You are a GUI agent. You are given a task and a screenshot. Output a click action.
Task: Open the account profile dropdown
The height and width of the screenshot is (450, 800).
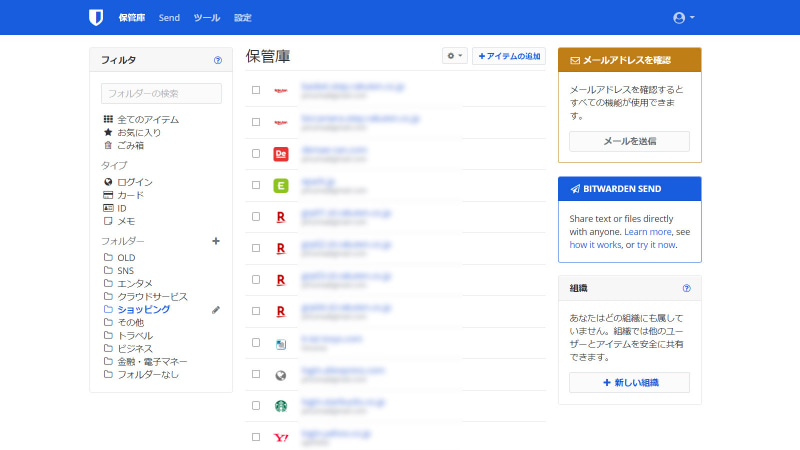pos(684,18)
